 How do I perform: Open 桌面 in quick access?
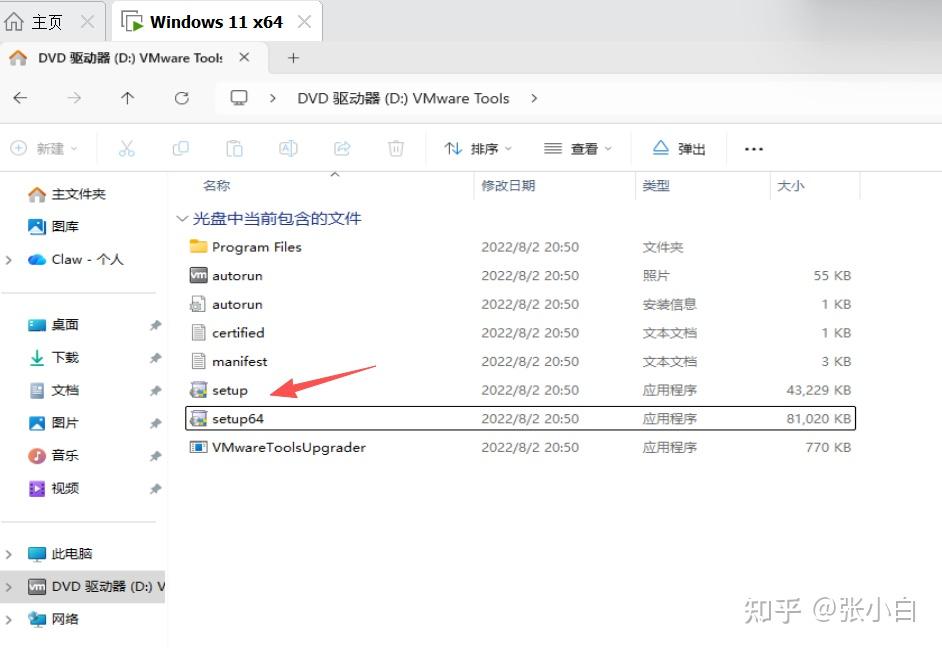pos(54,325)
